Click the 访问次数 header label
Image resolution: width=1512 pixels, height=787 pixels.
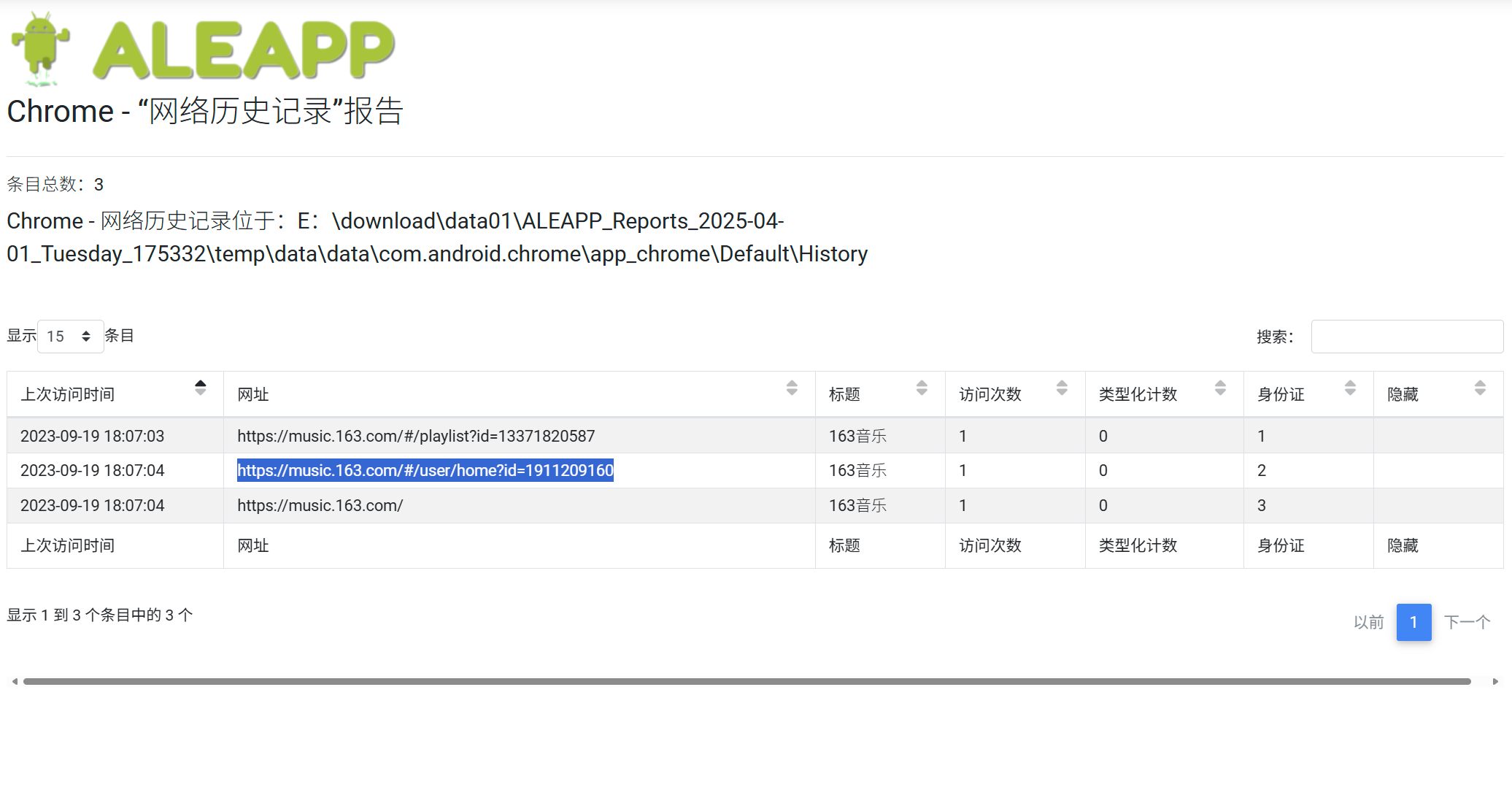coord(990,394)
